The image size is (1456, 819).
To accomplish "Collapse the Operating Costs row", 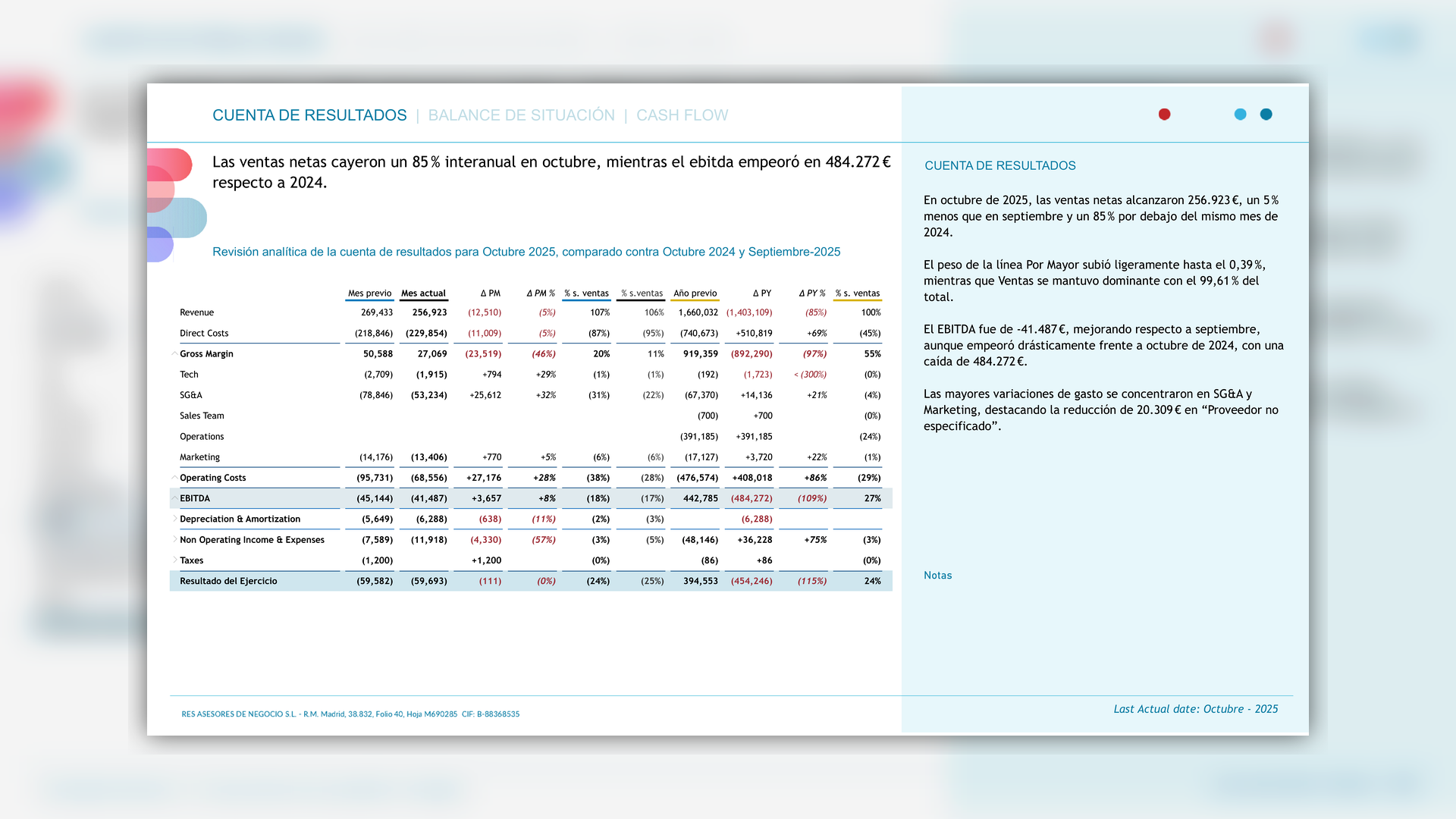I will click(x=174, y=478).
